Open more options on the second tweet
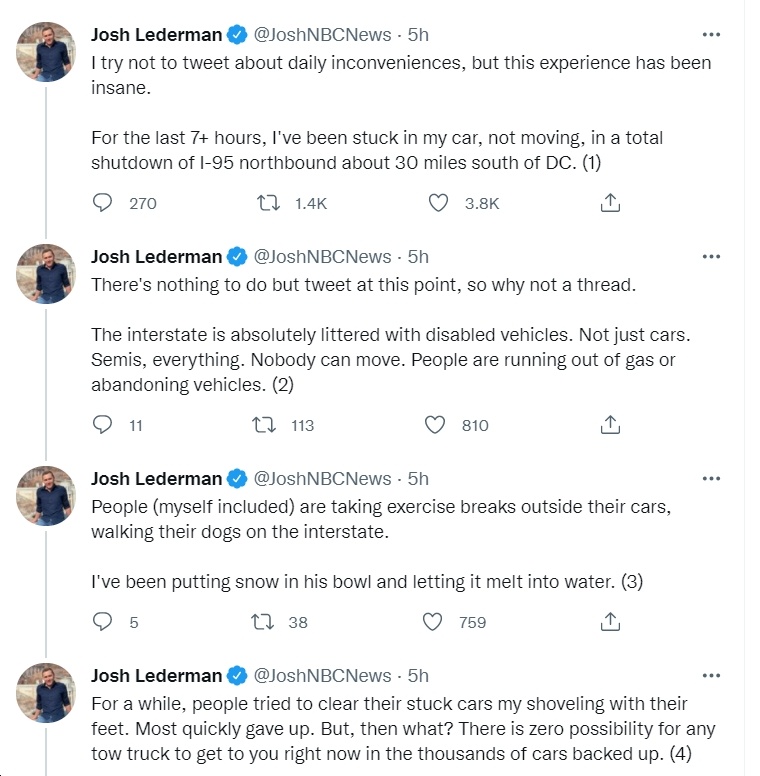 (x=711, y=256)
